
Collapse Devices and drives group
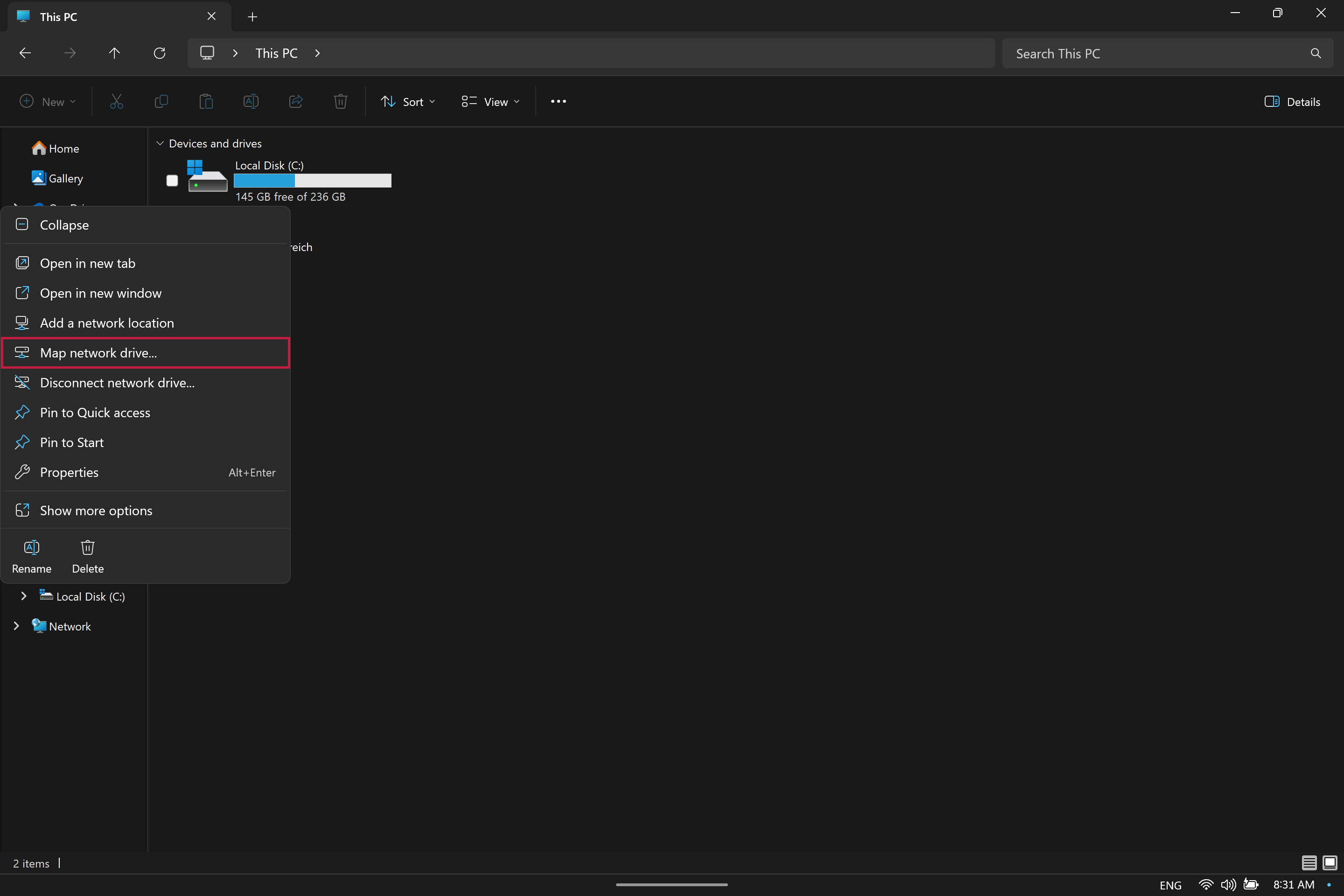(160, 143)
